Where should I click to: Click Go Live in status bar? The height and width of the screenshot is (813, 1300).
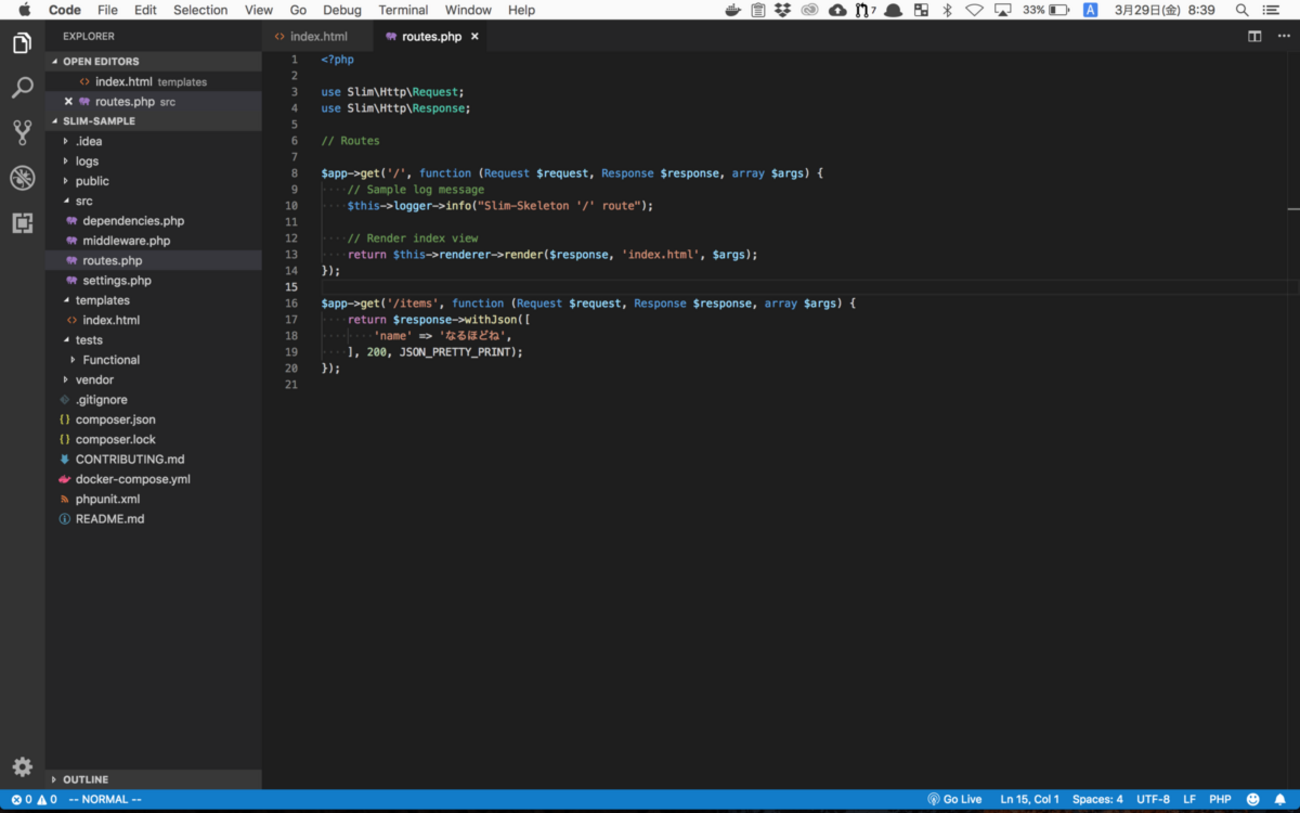pyautogui.click(x=955, y=799)
